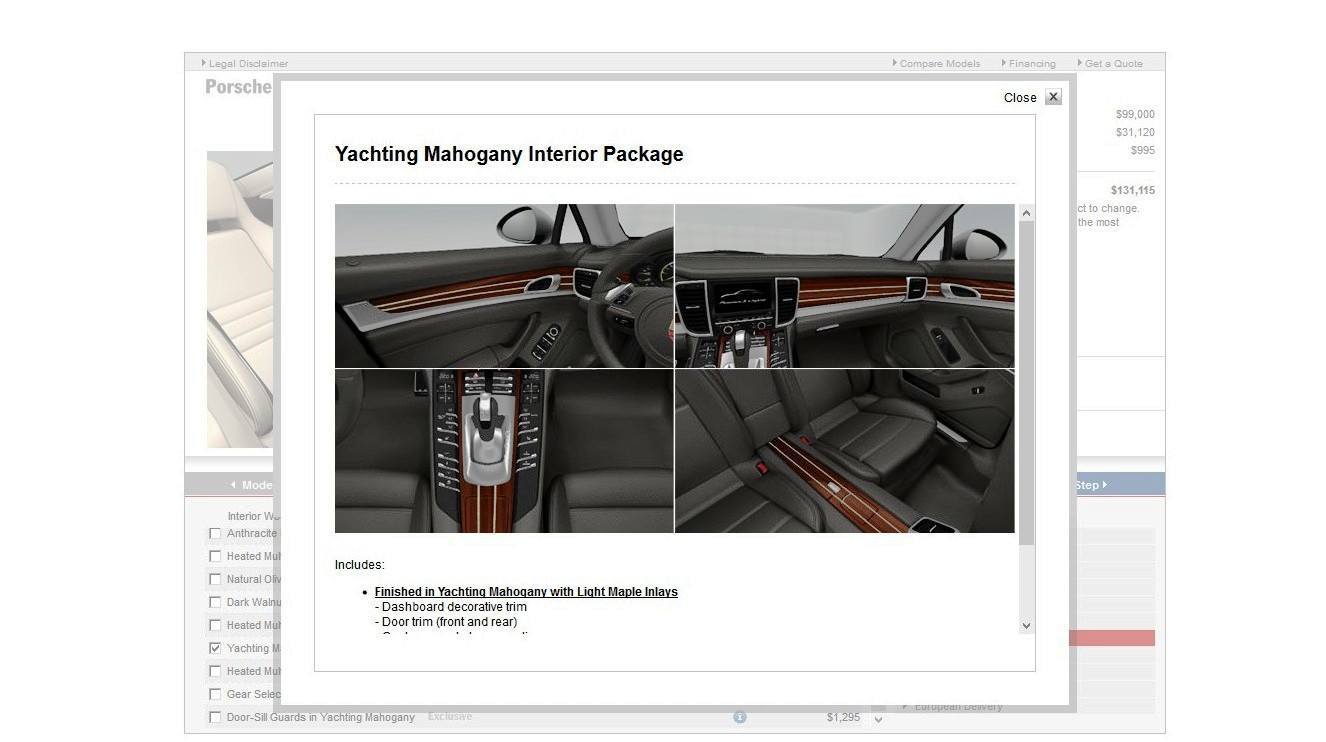
Task: Click the $131,115 total price
Action: tap(1132, 190)
